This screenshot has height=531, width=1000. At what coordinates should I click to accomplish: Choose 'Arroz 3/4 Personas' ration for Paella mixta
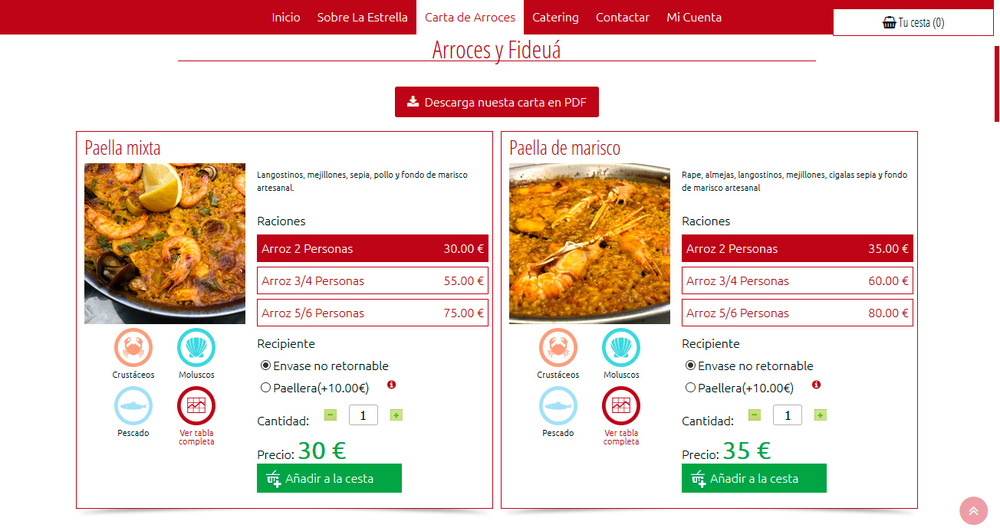[372, 281]
